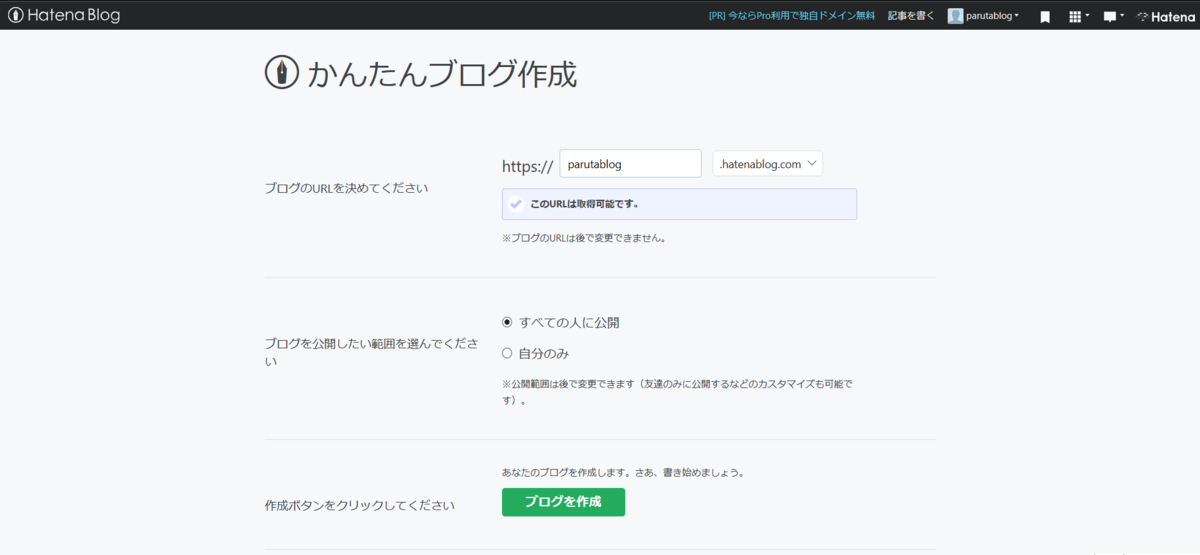
Task: Open the bookmark icon in header
Action: (x=1045, y=17)
